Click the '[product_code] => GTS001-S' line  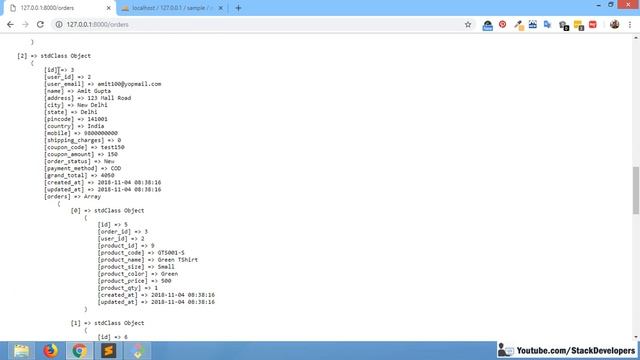[x=141, y=253]
